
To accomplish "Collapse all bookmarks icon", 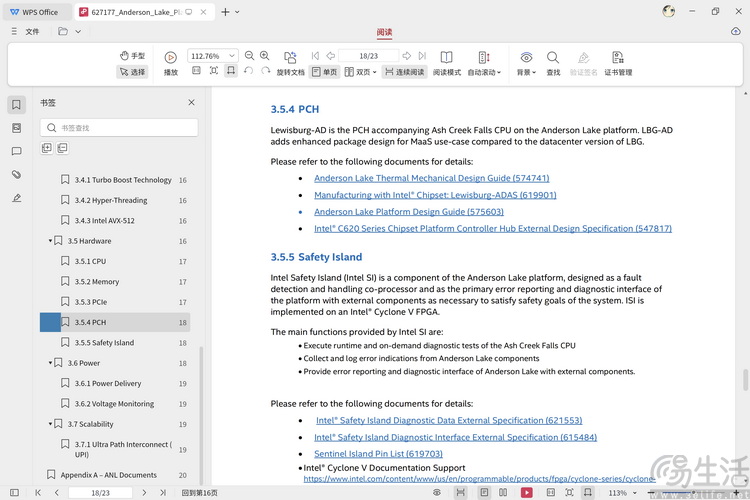I will (x=62, y=148).
